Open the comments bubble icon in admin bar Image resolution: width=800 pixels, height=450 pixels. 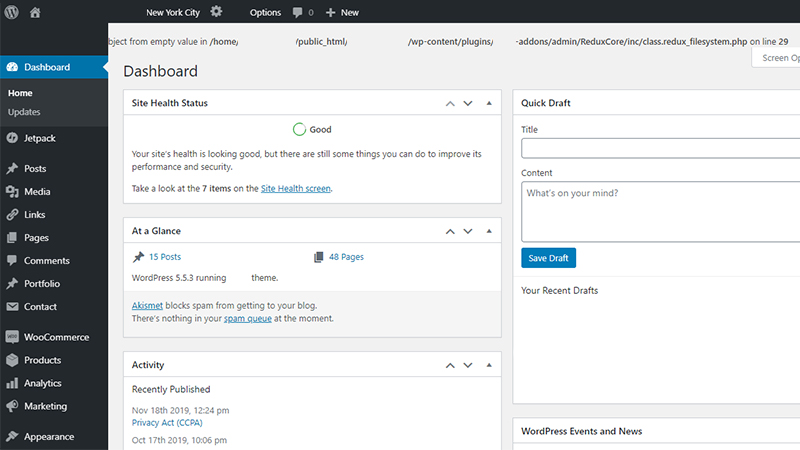pos(297,12)
